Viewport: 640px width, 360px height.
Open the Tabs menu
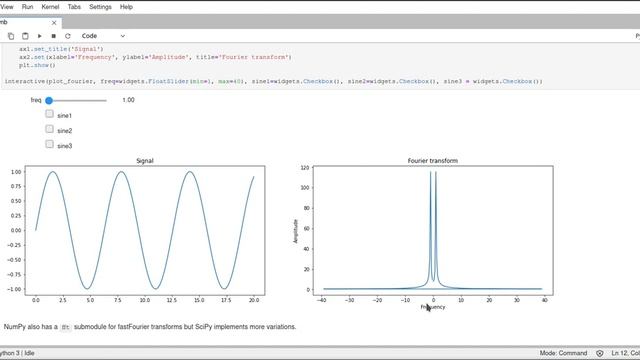74,7
